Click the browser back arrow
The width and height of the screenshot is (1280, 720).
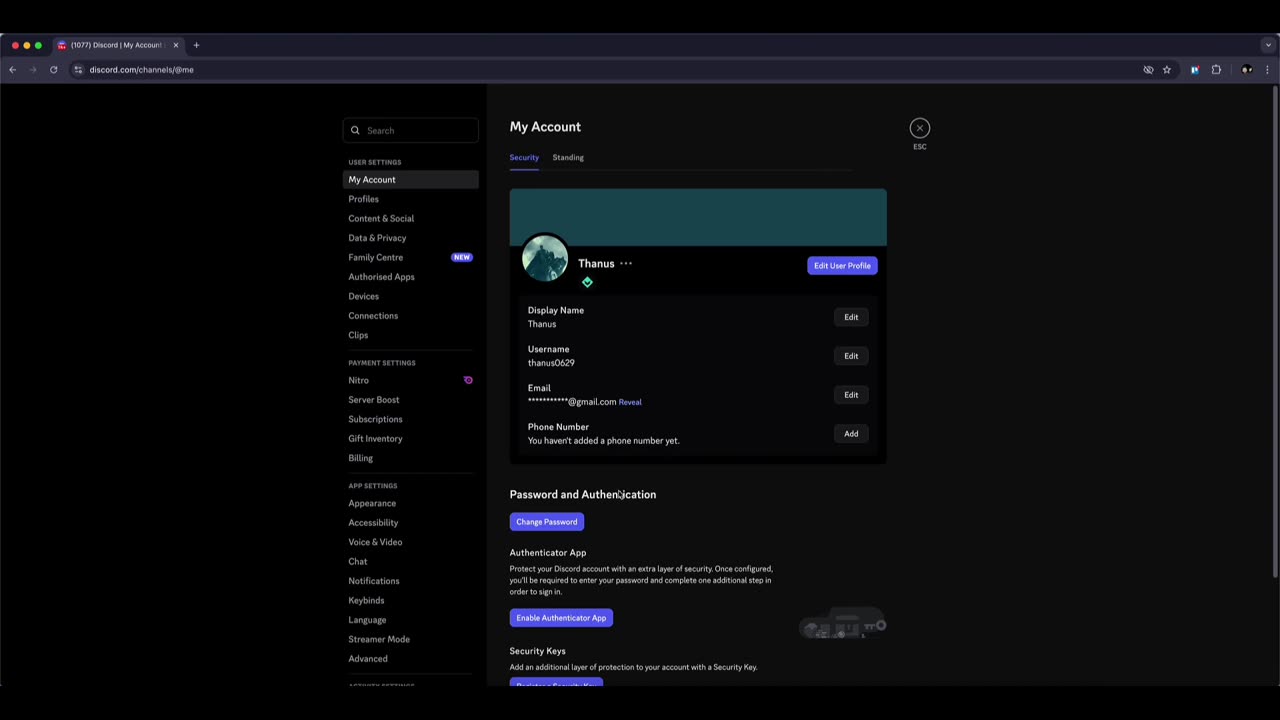coord(12,70)
